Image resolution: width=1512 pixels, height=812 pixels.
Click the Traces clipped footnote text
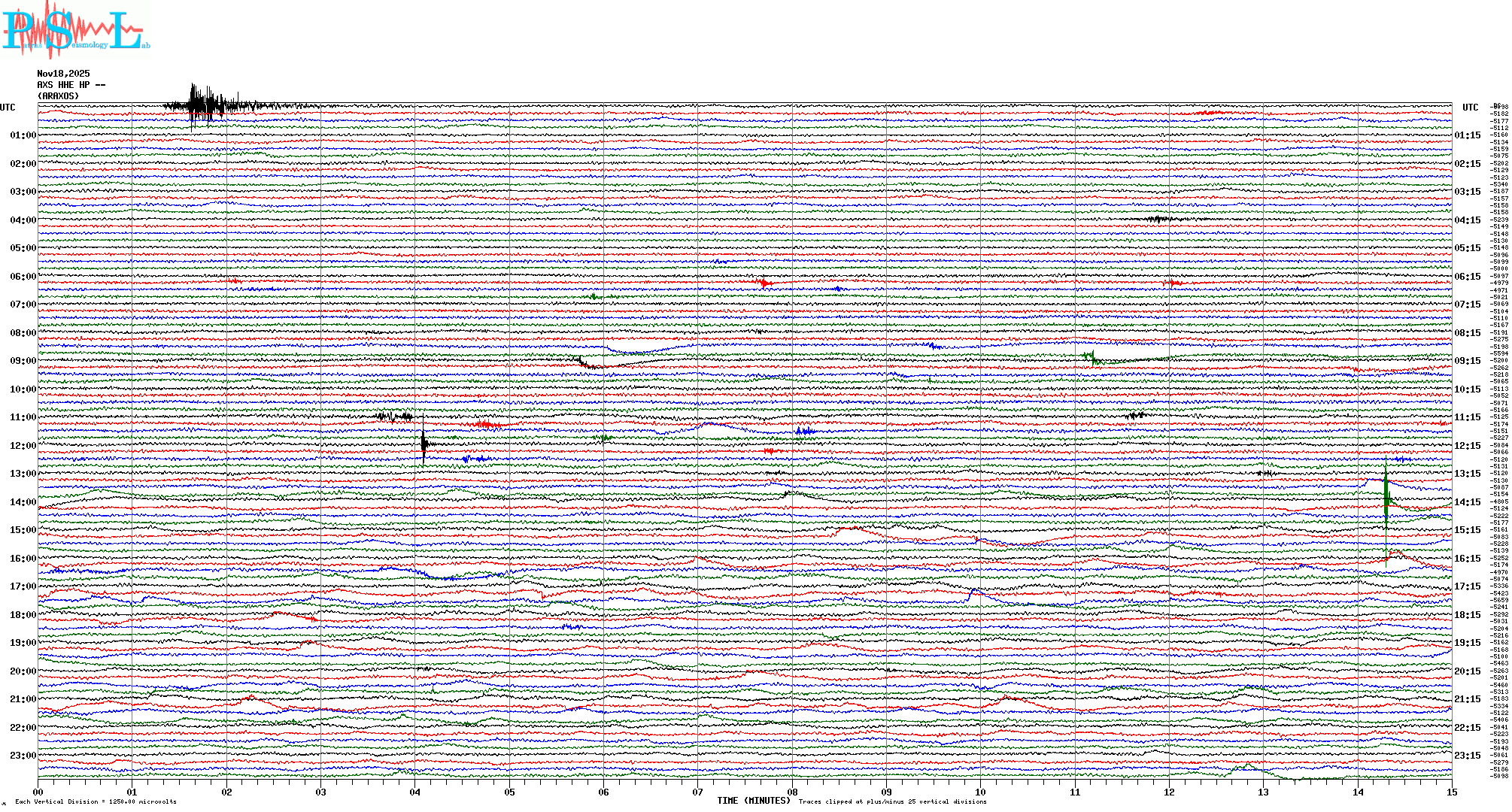pyautogui.click(x=892, y=801)
